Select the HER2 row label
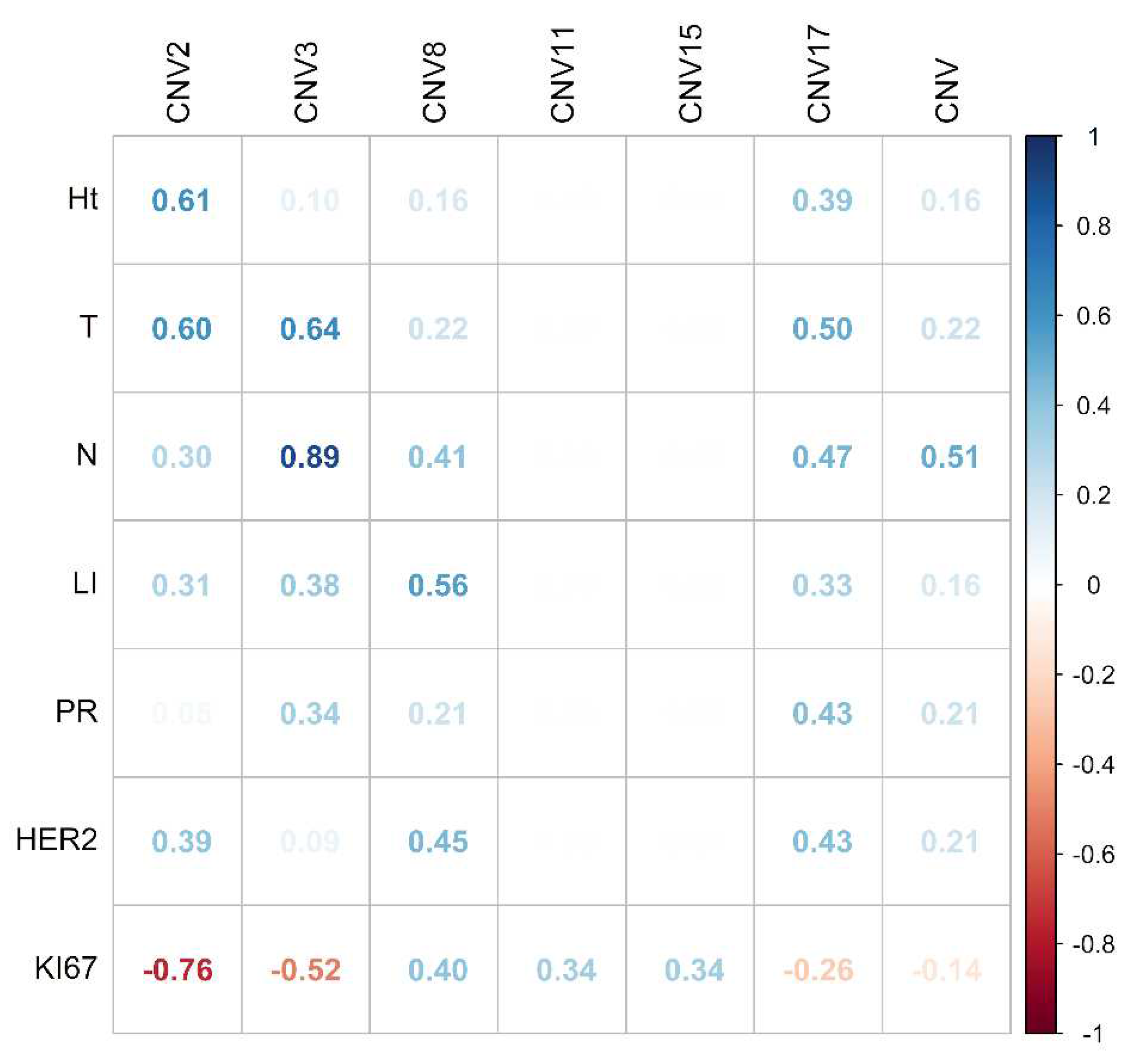 coord(57,840)
